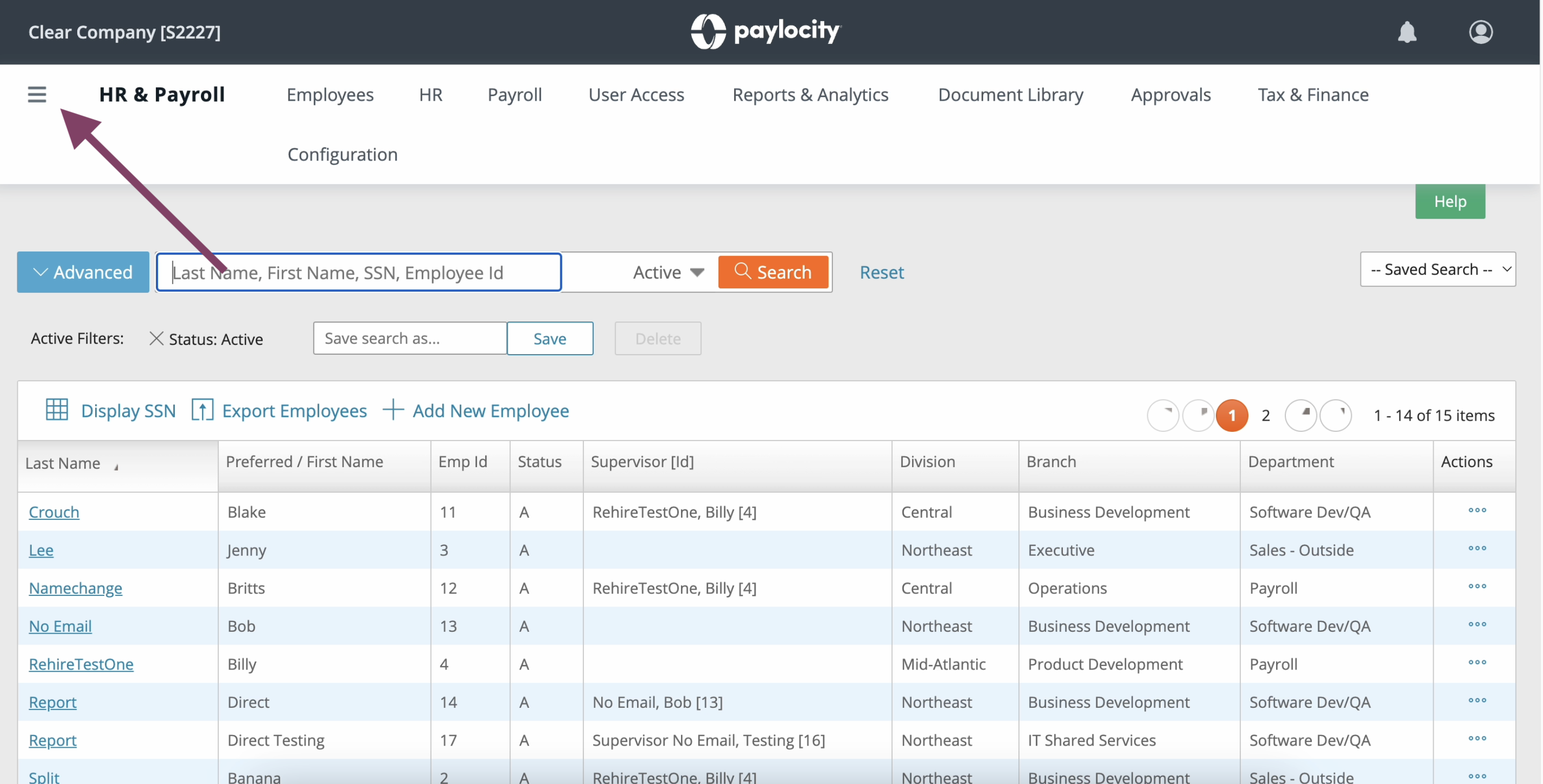The image size is (1543, 784).
Task: Open Report link with Direct Testing
Action: (x=53, y=740)
